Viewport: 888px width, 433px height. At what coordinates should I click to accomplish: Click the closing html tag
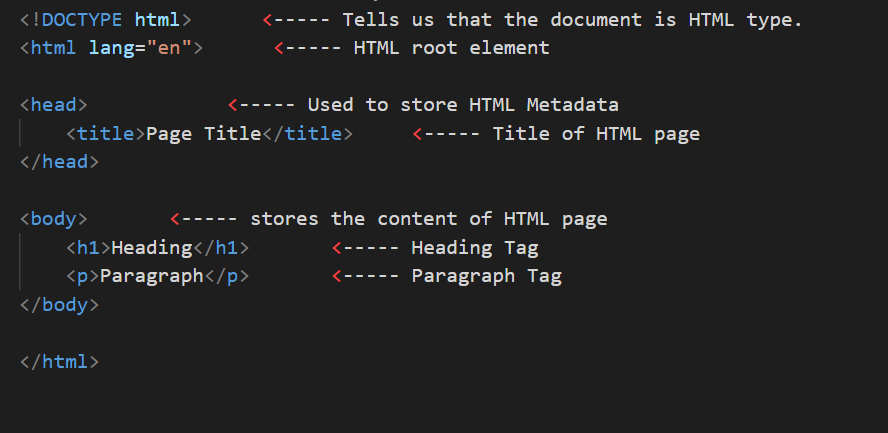pos(59,362)
